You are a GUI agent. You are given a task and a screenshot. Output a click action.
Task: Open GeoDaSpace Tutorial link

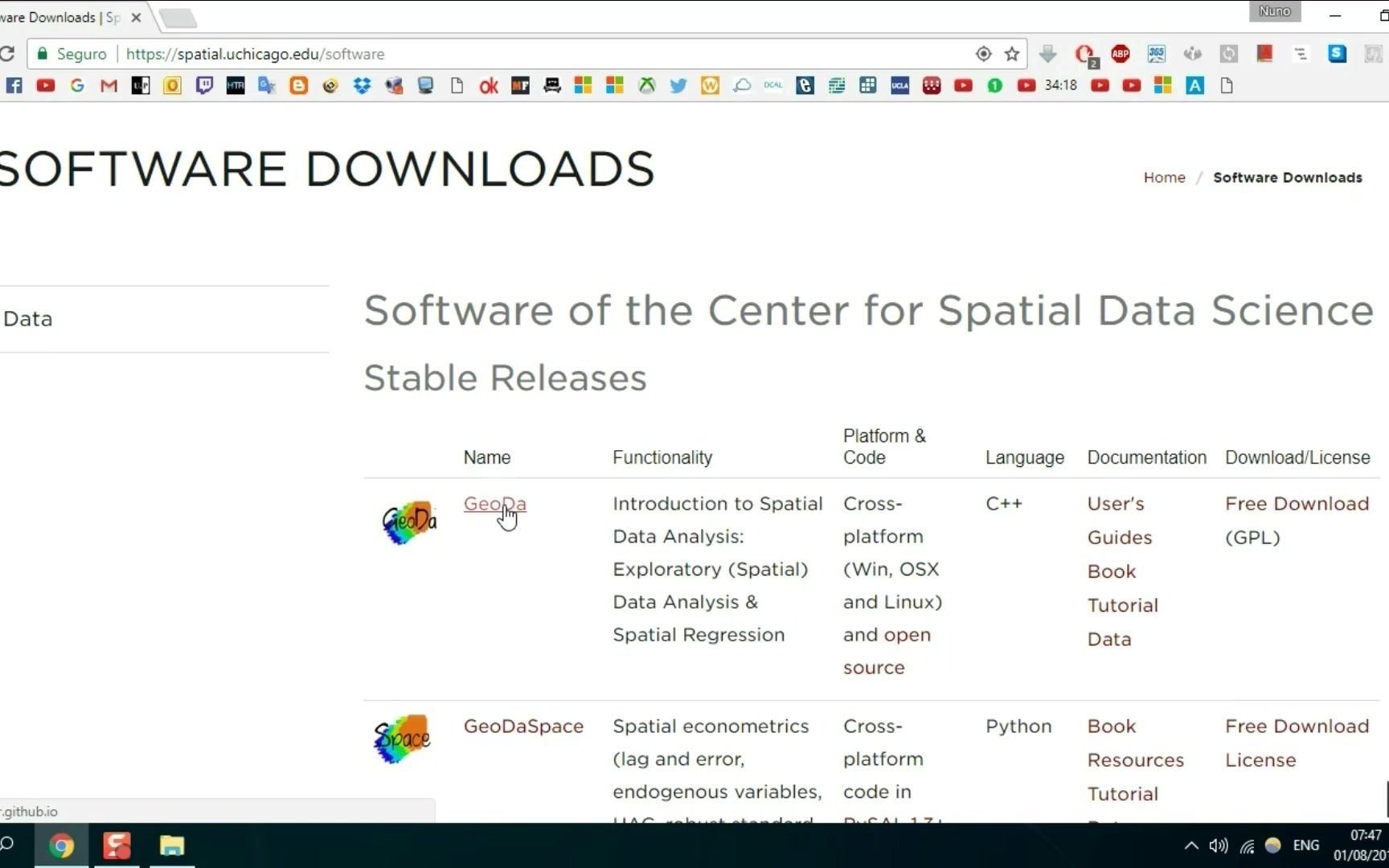pyautogui.click(x=1123, y=793)
